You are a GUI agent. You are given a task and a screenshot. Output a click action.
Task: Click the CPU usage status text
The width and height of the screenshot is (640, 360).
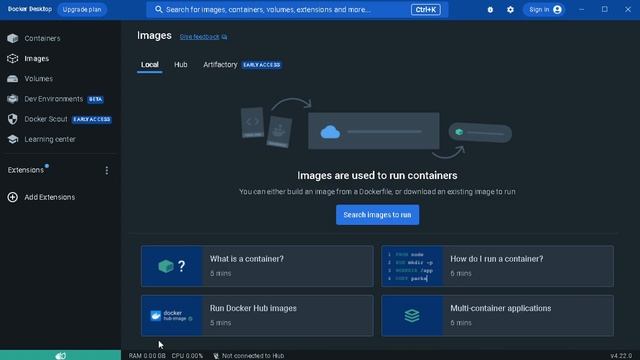tap(187, 356)
